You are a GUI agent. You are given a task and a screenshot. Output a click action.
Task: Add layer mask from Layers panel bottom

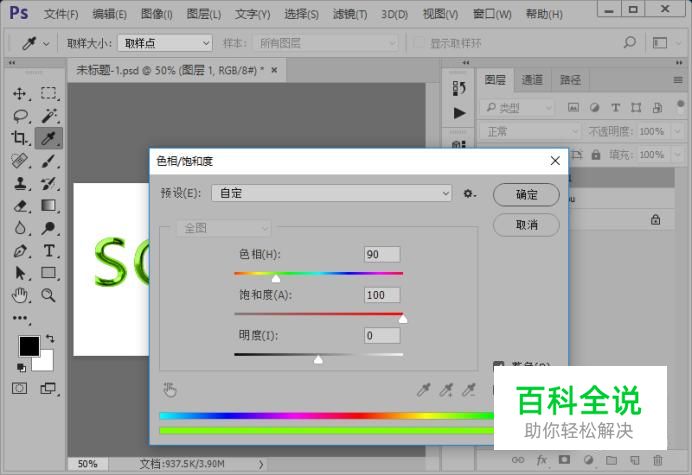pyautogui.click(x=564, y=460)
